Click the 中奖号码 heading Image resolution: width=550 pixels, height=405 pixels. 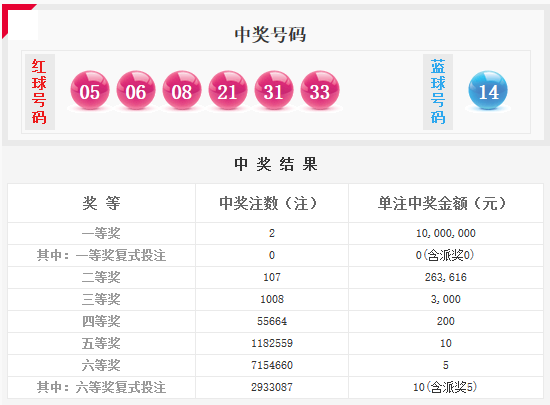(x=270, y=35)
